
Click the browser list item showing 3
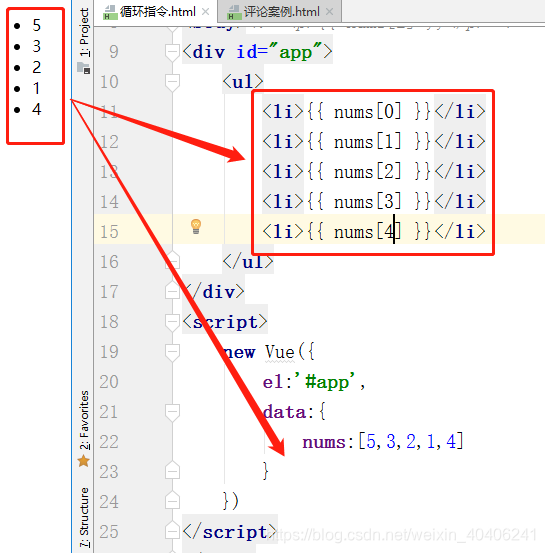37,46
